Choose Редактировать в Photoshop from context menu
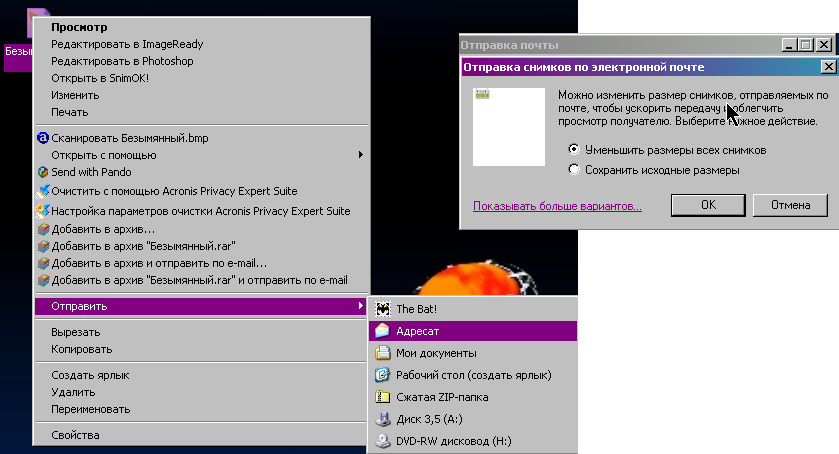The height and width of the screenshot is (454, 839). (x=121, y=61)
